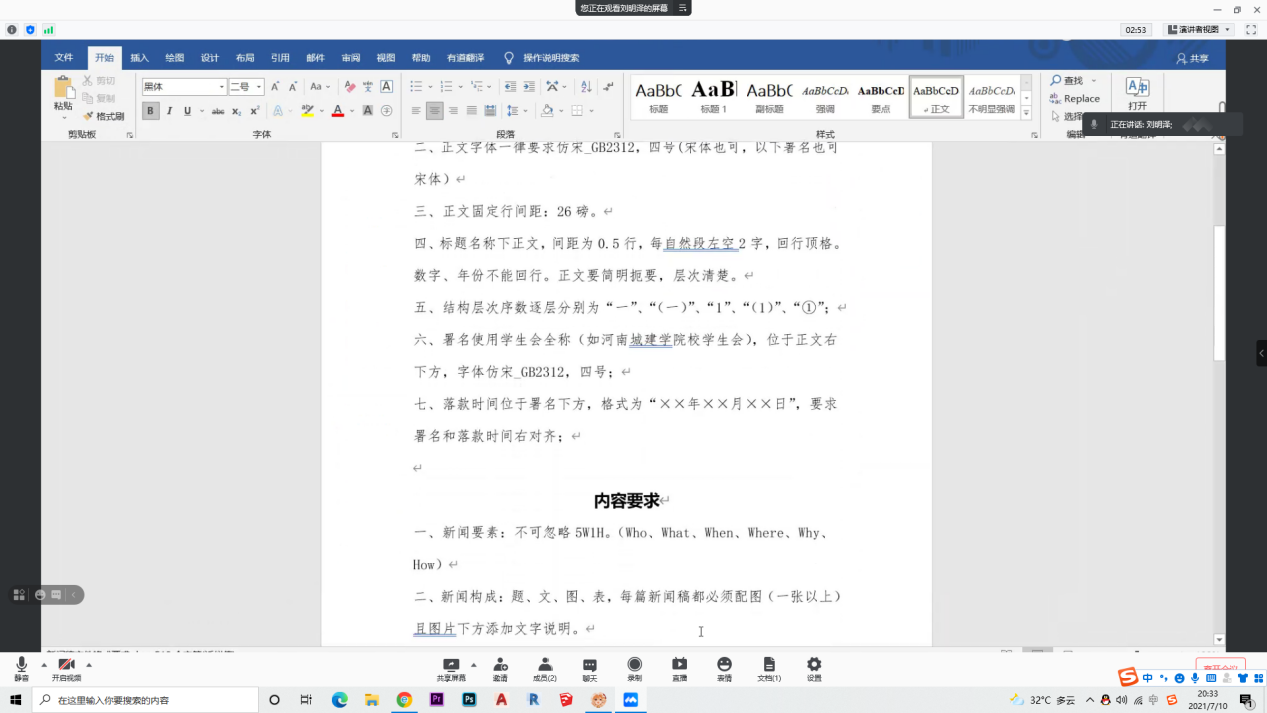
Task: Click the 共享 (Share) button
Action: [1192, 58]
